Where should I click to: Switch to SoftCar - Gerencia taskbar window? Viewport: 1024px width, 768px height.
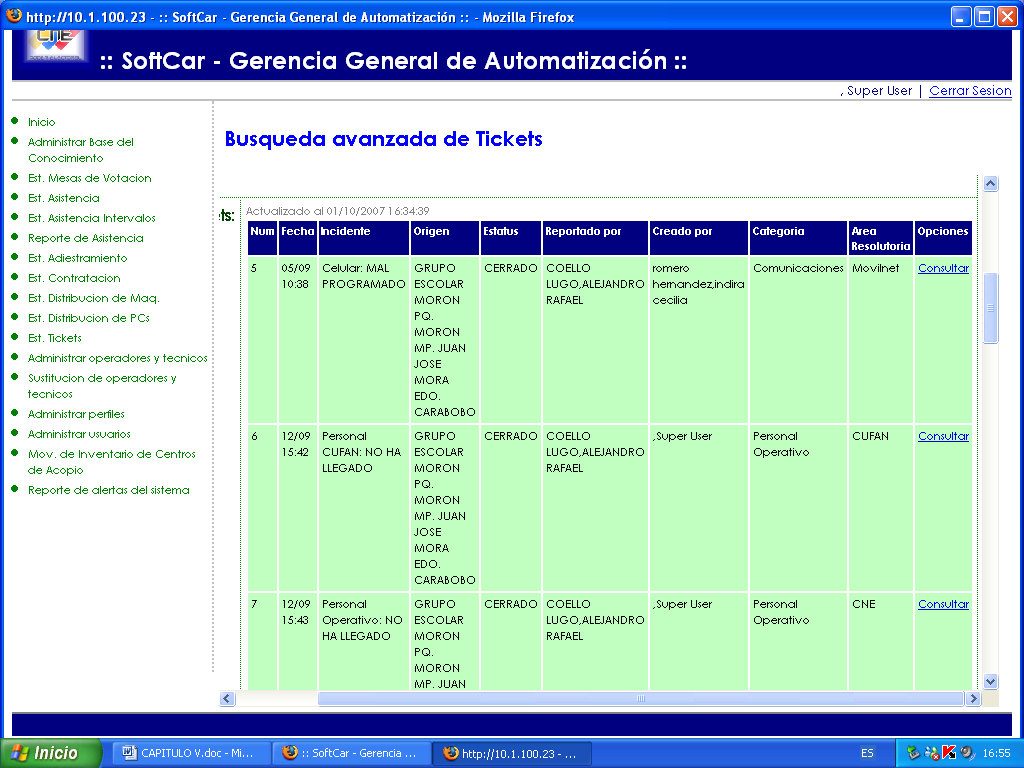pos(351,753)
